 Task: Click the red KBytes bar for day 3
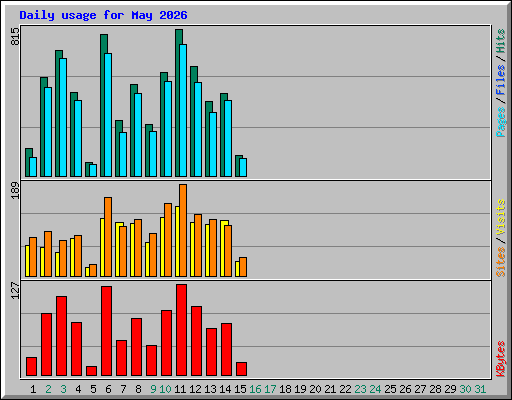(x=62, y=336)
